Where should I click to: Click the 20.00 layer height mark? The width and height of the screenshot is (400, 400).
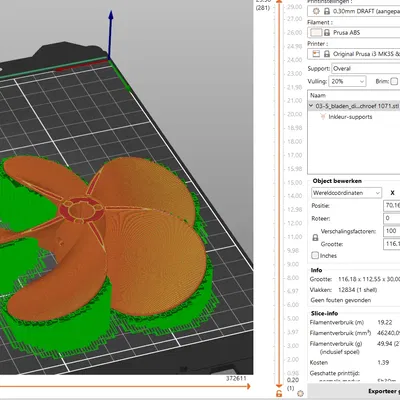[x=294, y=114]
